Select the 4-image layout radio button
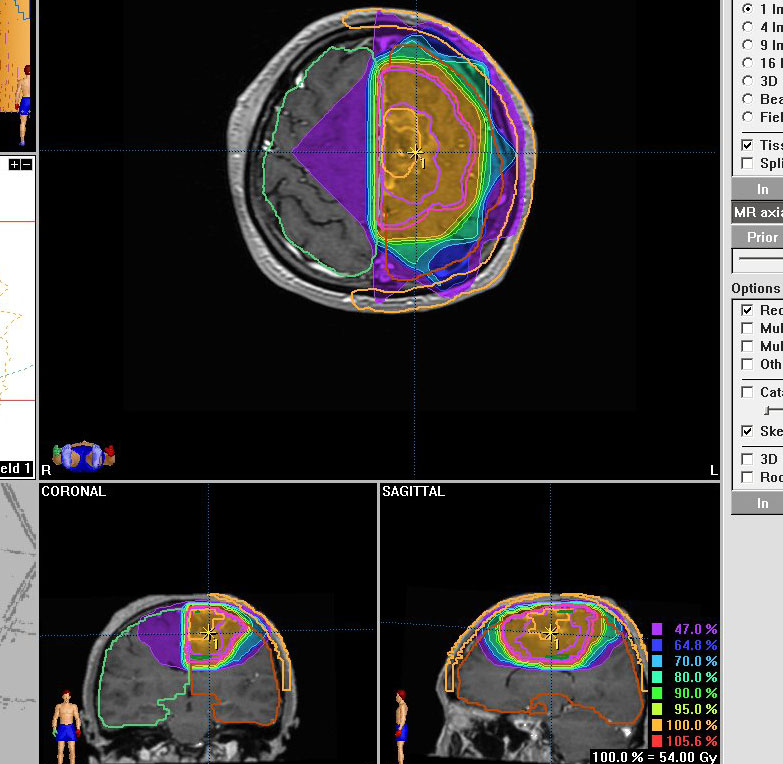The width and height of the screenshot is (783, 764). click(x=747, y=27)
